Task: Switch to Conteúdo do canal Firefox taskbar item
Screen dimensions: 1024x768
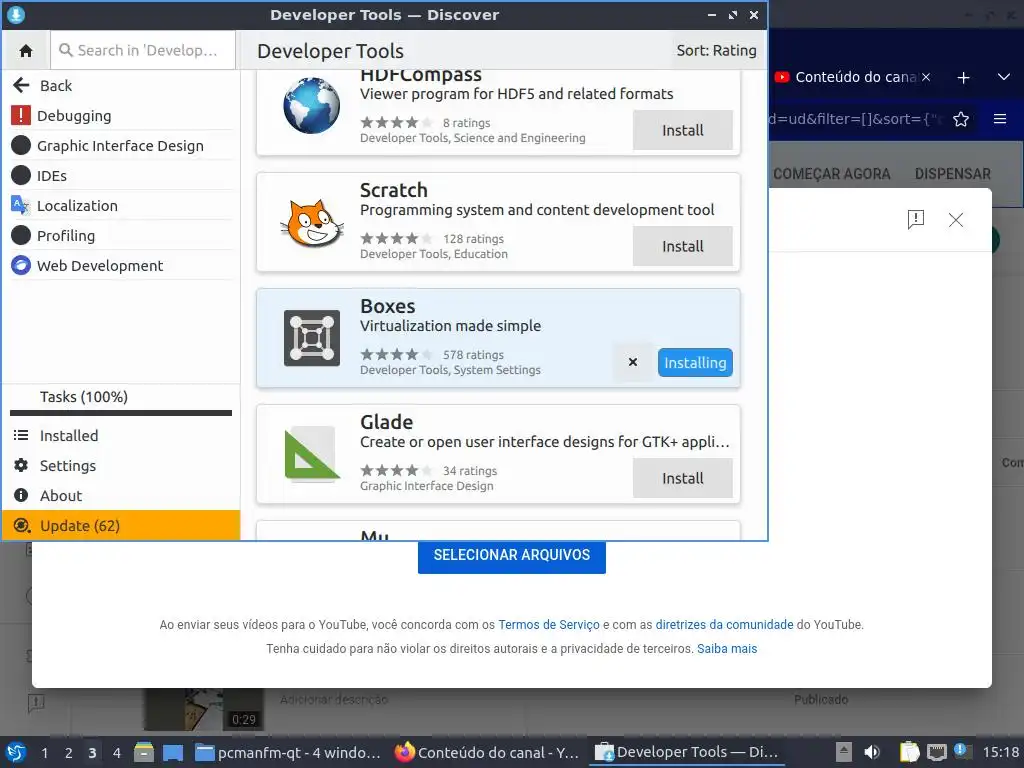Action: pos(487,752)
